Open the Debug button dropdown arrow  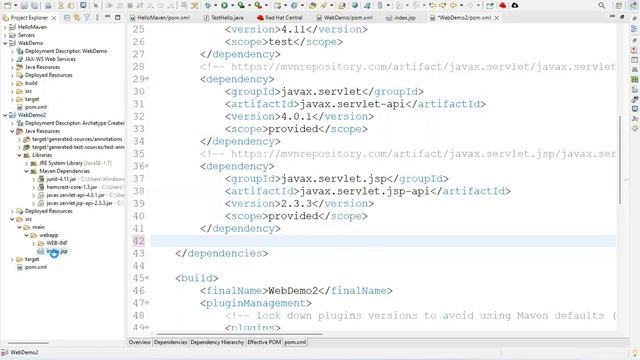coord(216,5)
